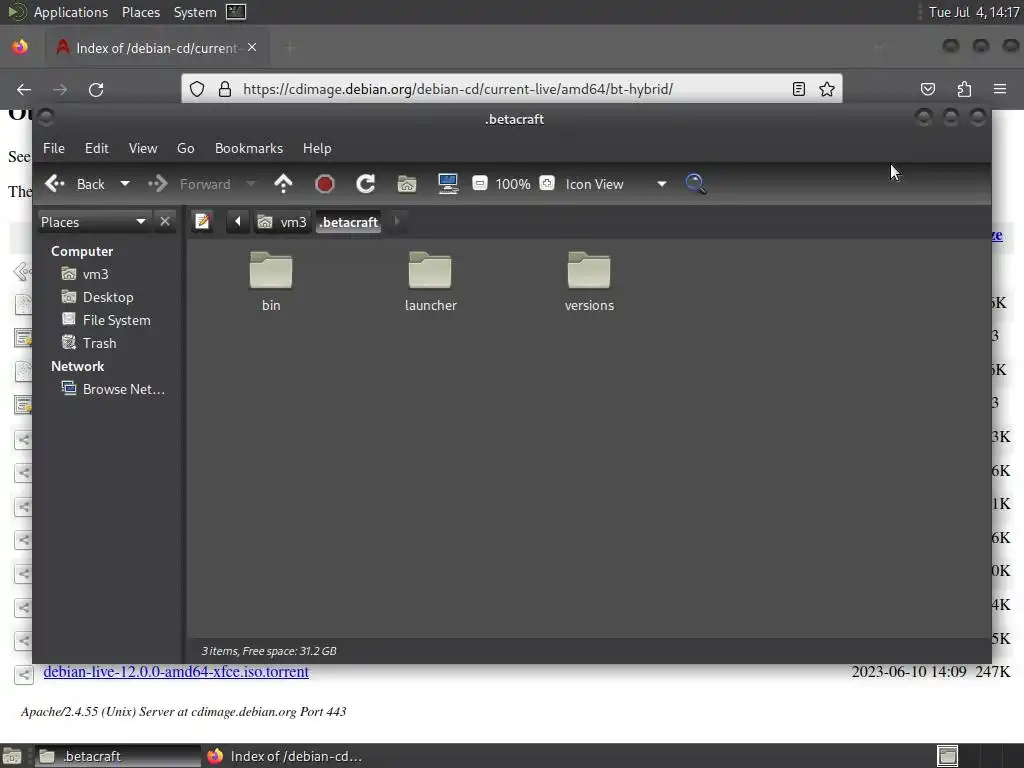Open Pocket save icon in Firefox
This screenshot has height=768, width=1024.
click(928, 89)
